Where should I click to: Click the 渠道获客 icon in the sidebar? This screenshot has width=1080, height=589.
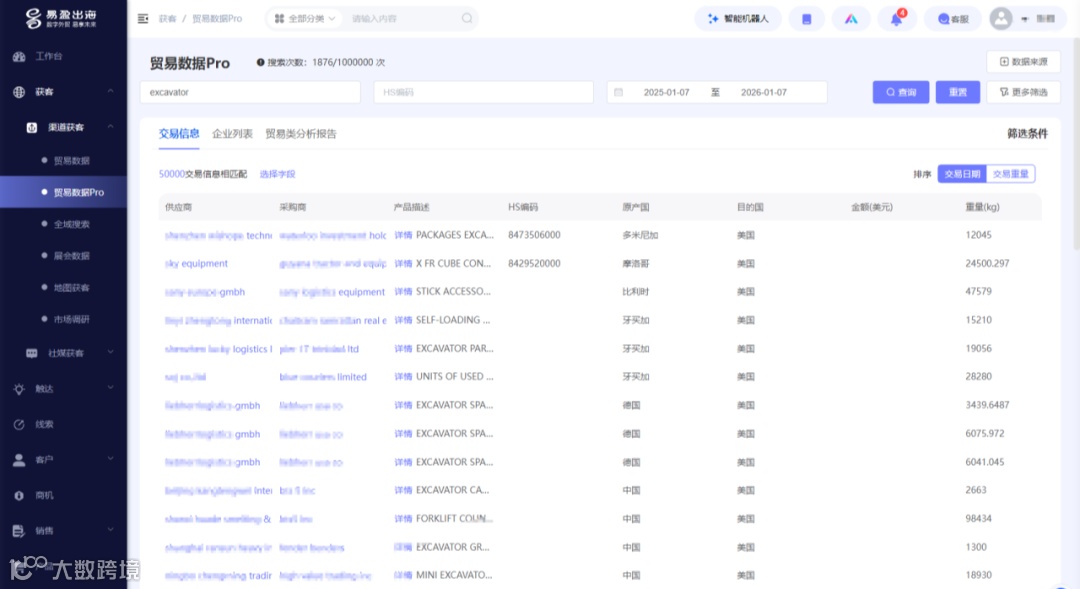[32, 127]
